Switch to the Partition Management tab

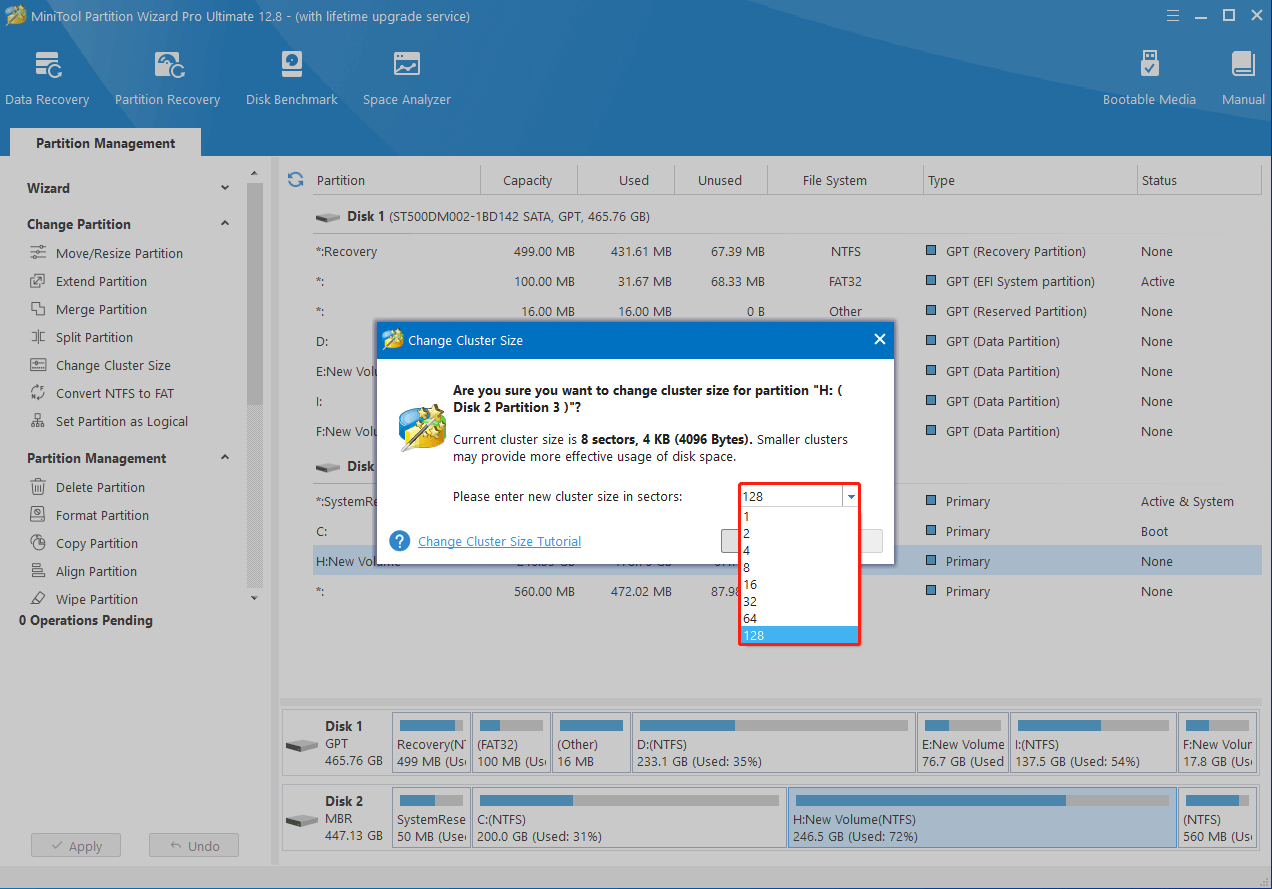pos(105,143)
